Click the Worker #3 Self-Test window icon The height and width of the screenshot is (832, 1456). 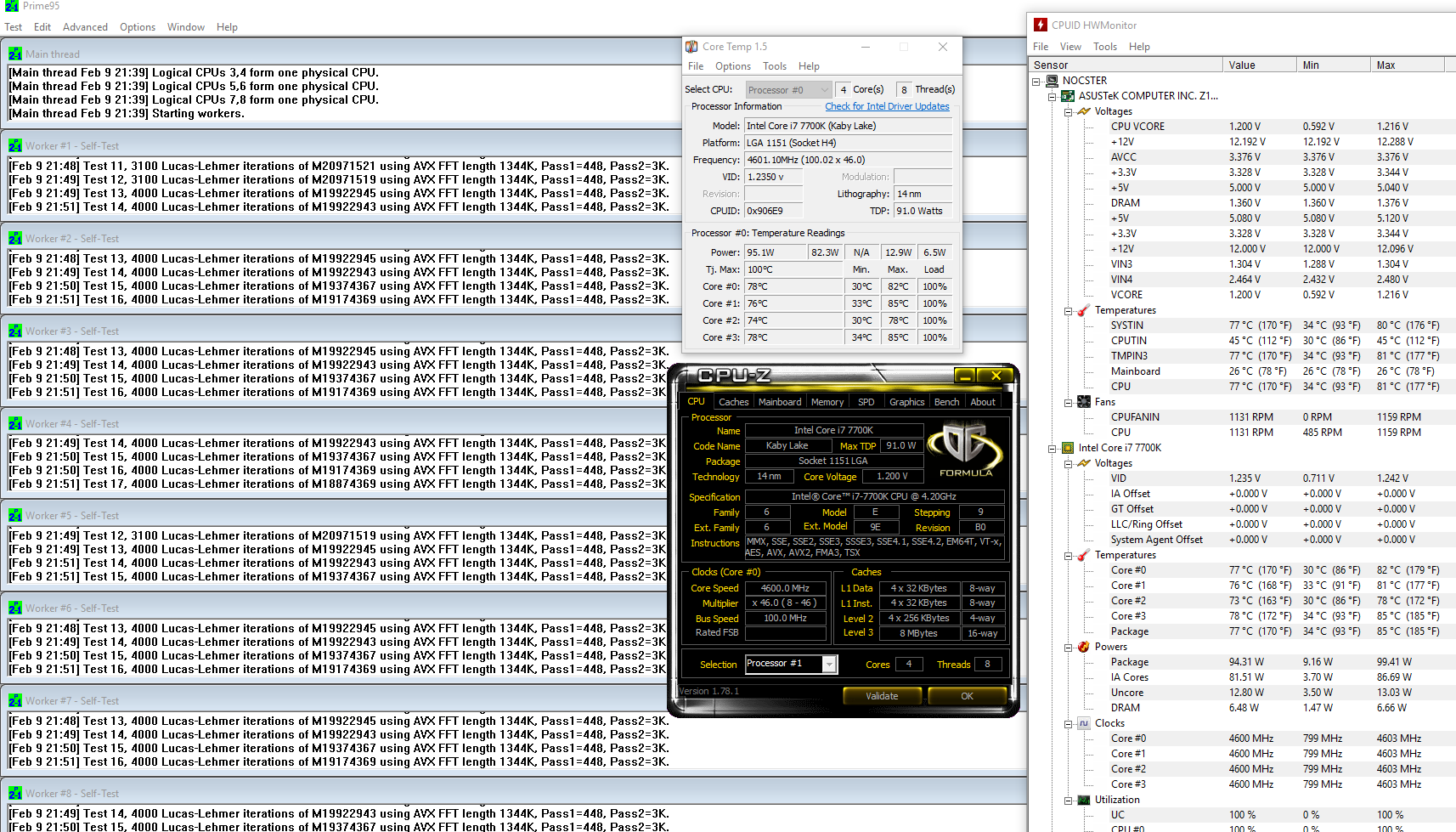pos(15,331)
